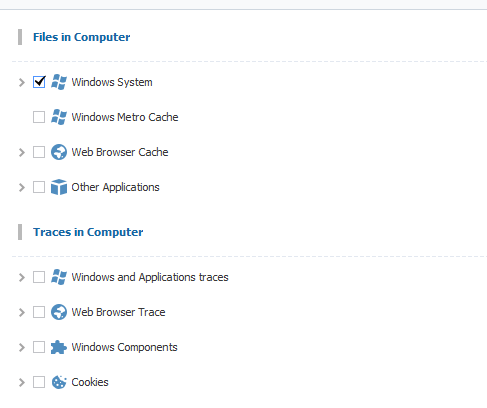Expand the Web Browser Cache node
Image resolution: width=487 pixels, height=408 pixels.
pos(22,152)
